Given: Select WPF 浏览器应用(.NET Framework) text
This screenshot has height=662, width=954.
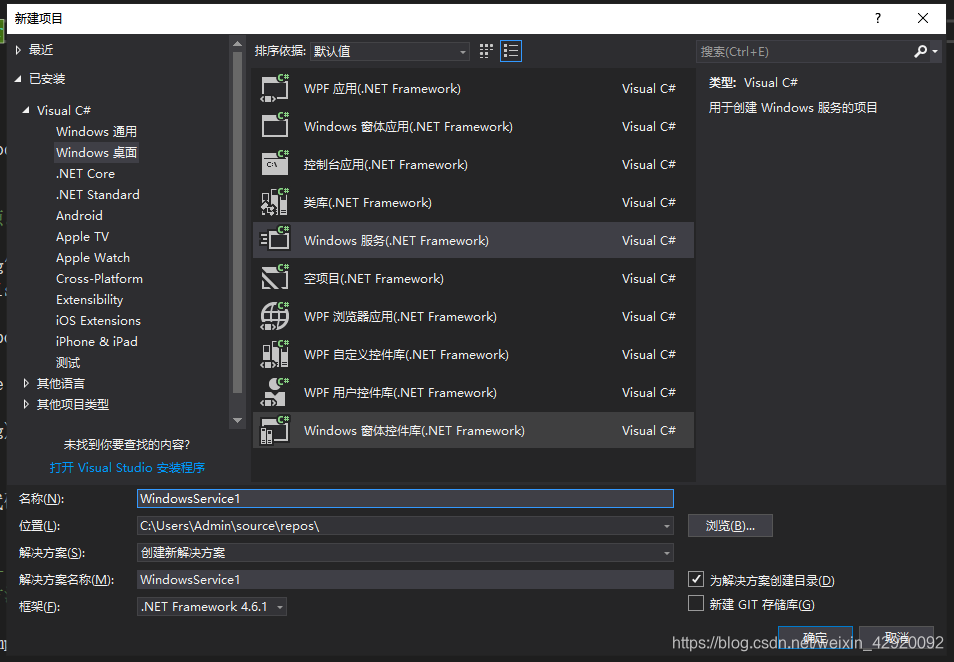Looking at the screenshot, I should [x=400, y=316].
